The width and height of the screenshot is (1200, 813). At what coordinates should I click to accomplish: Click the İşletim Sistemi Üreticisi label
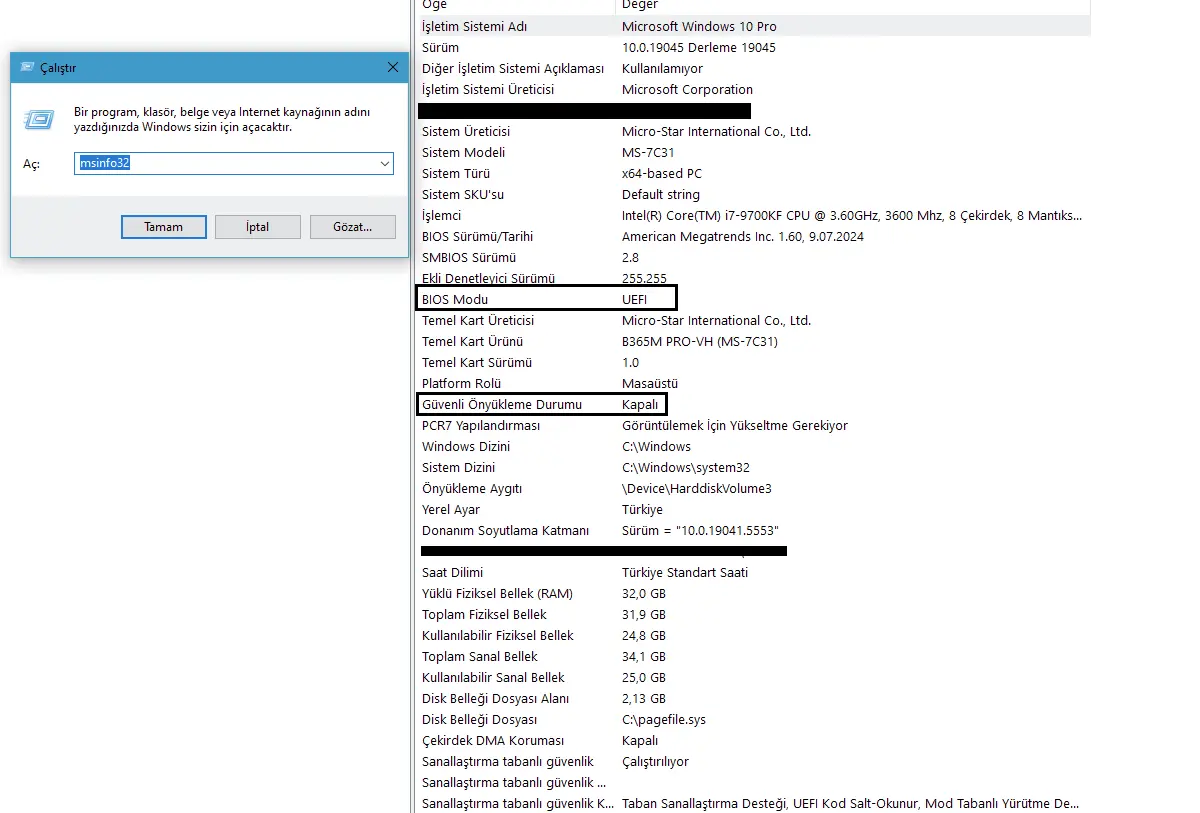point(488,89)
